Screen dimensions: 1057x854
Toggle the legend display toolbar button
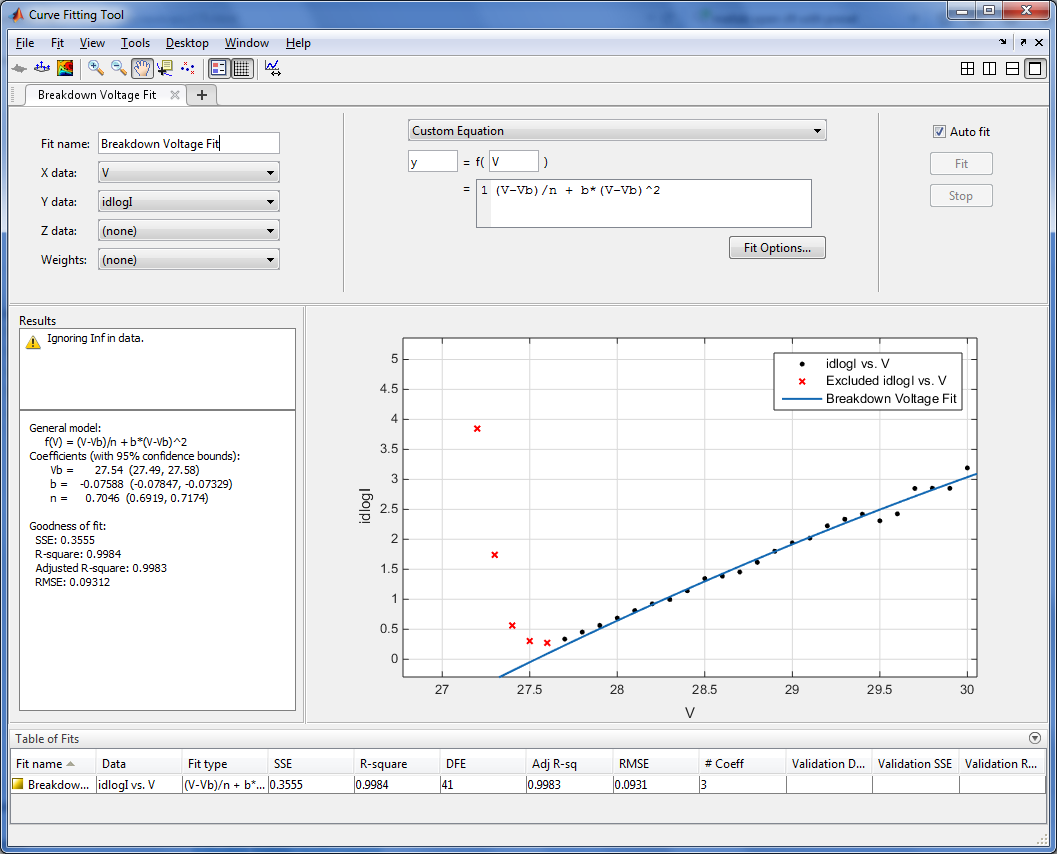pos(219,68)
